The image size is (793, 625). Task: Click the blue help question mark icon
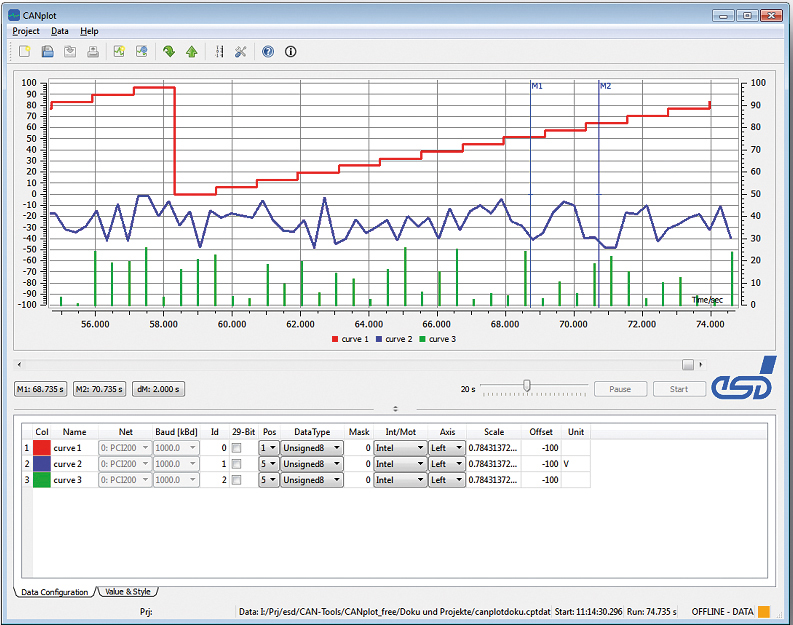pos(267,52)
